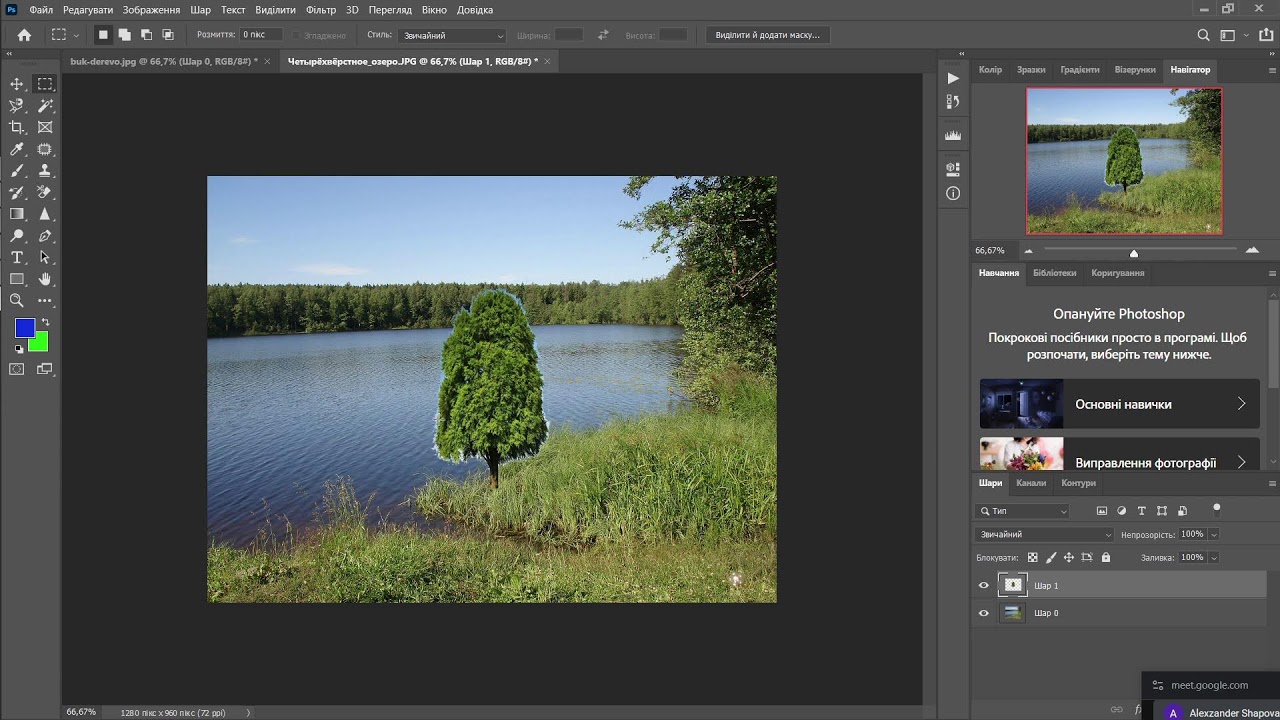Click the Share image icon
Image resolution: width=1280 pixels, height=720 pixels.
[1266, 35]
